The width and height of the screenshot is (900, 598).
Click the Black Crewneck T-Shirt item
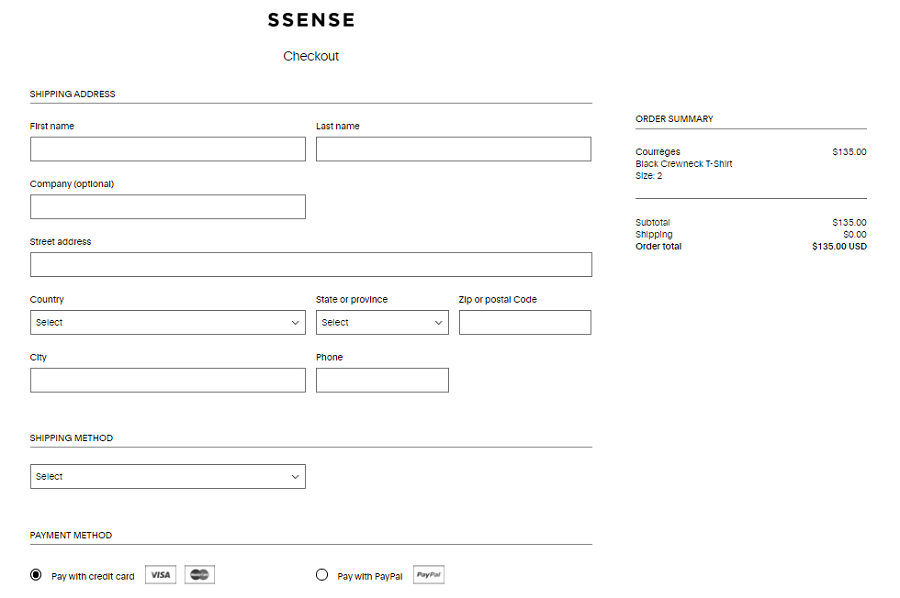tap(684, 164)
